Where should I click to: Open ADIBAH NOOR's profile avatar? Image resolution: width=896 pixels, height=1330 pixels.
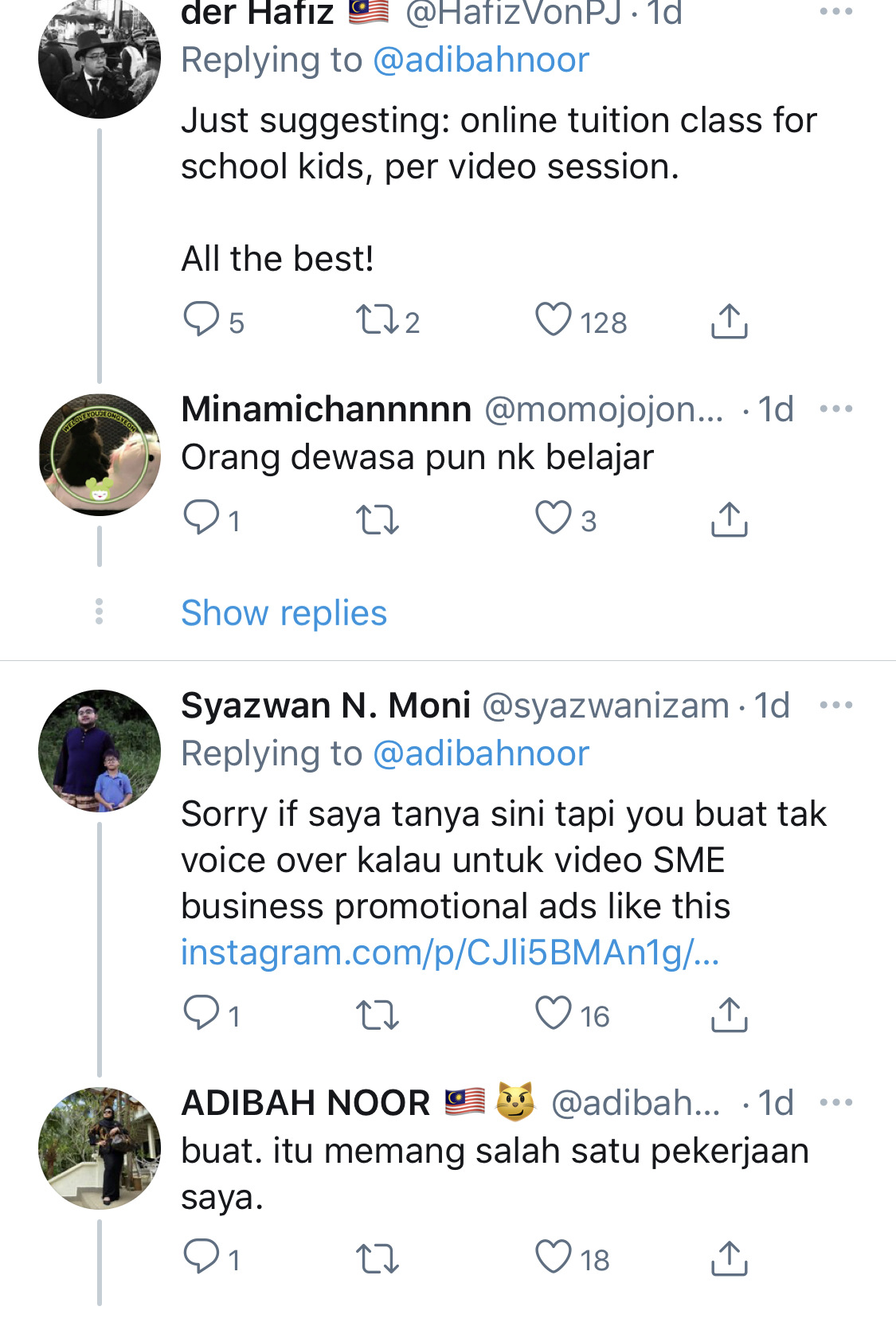pyautogui.click(x=100, y=1148)
